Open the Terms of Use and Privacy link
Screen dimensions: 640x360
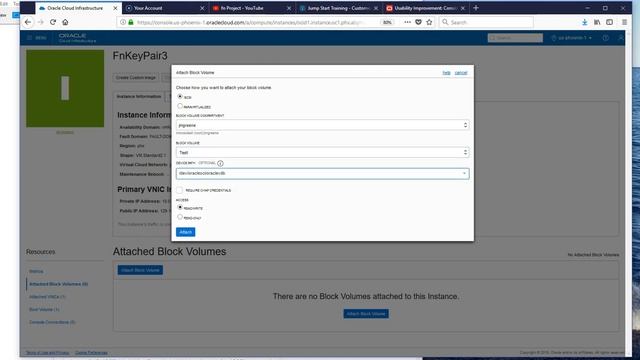[47, 352]
